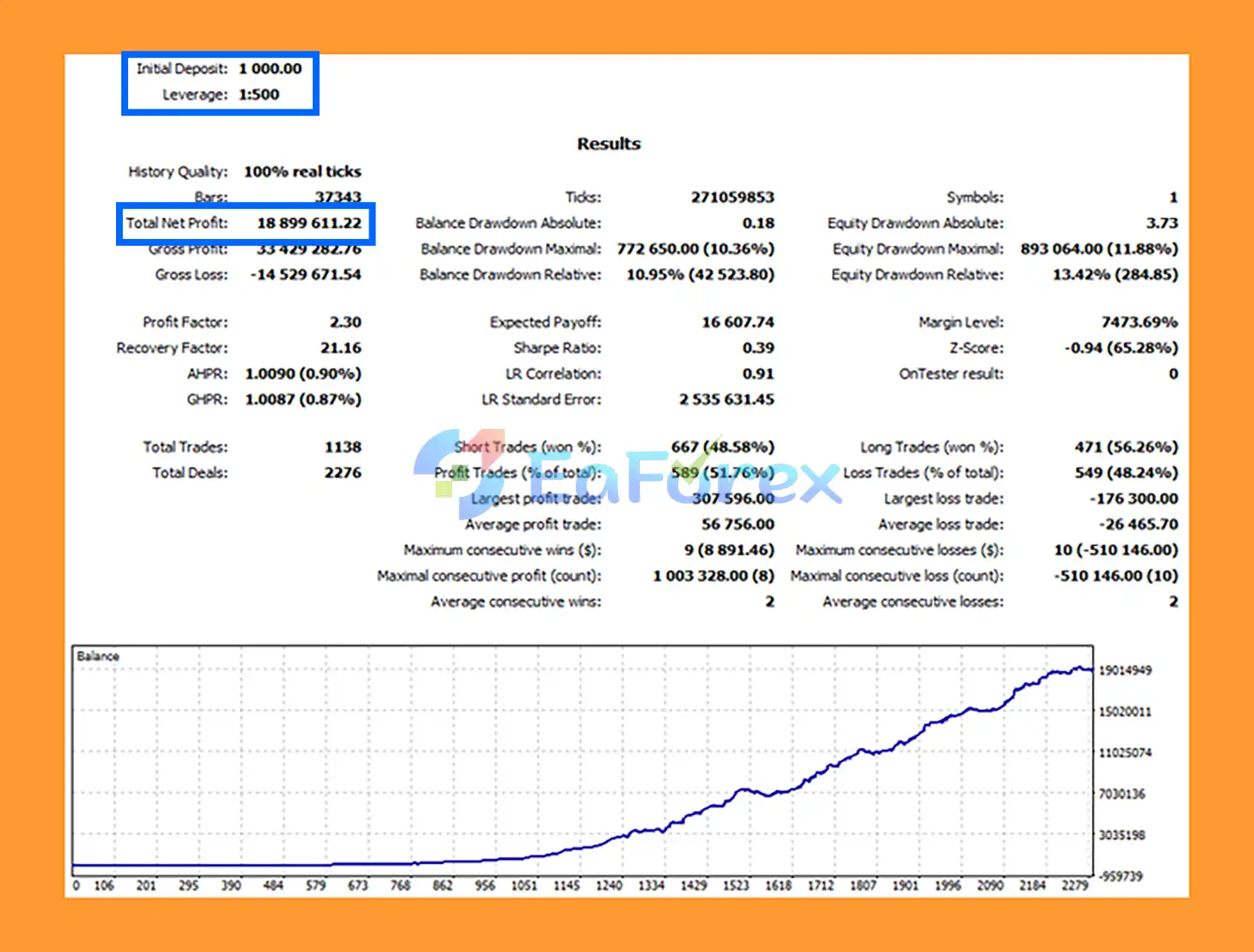Select the Margin Level 7473.69% value
The width and height of the screenshot is (1254, 952).
point(1139,322)
